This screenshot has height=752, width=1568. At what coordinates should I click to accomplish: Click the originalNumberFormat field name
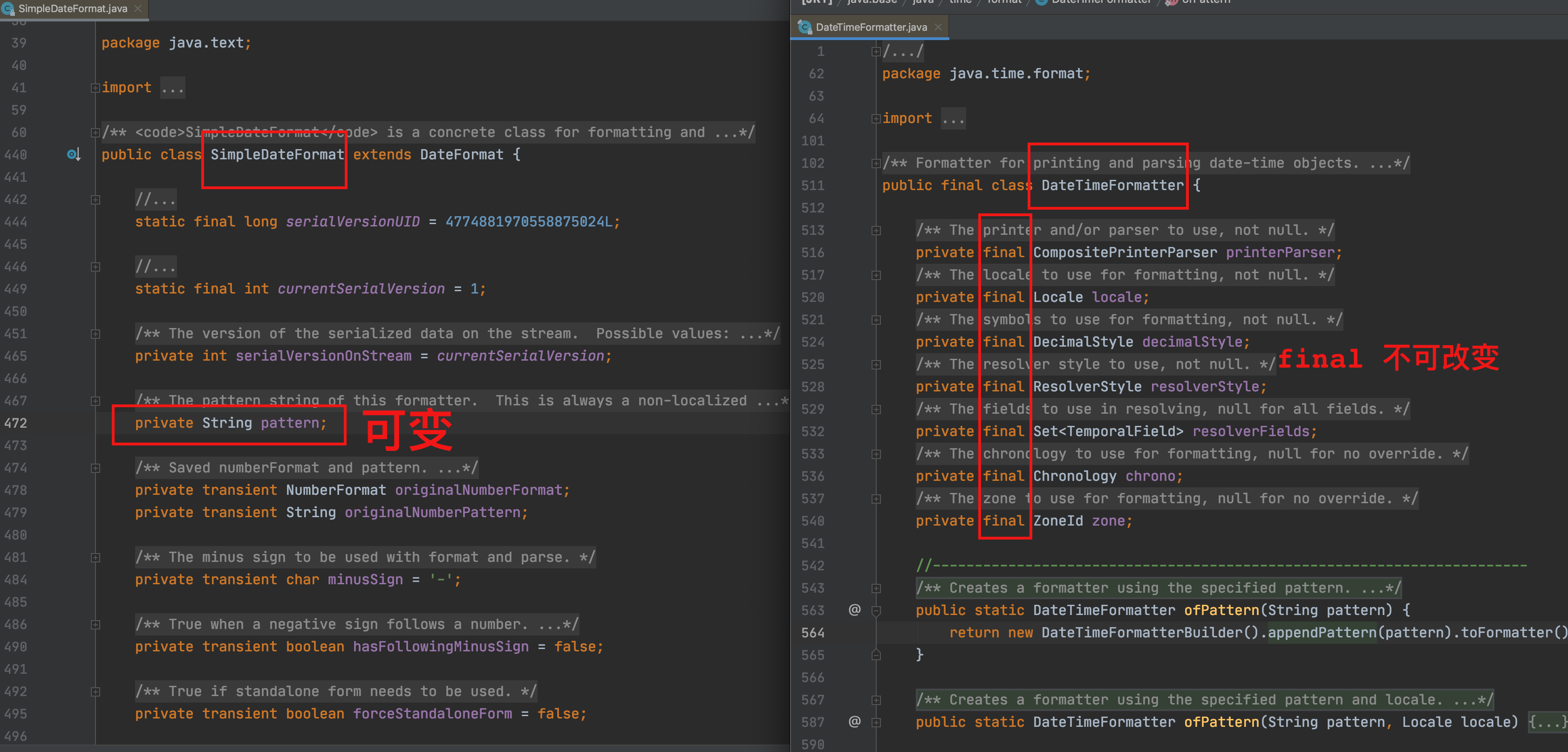coord(478,490)
